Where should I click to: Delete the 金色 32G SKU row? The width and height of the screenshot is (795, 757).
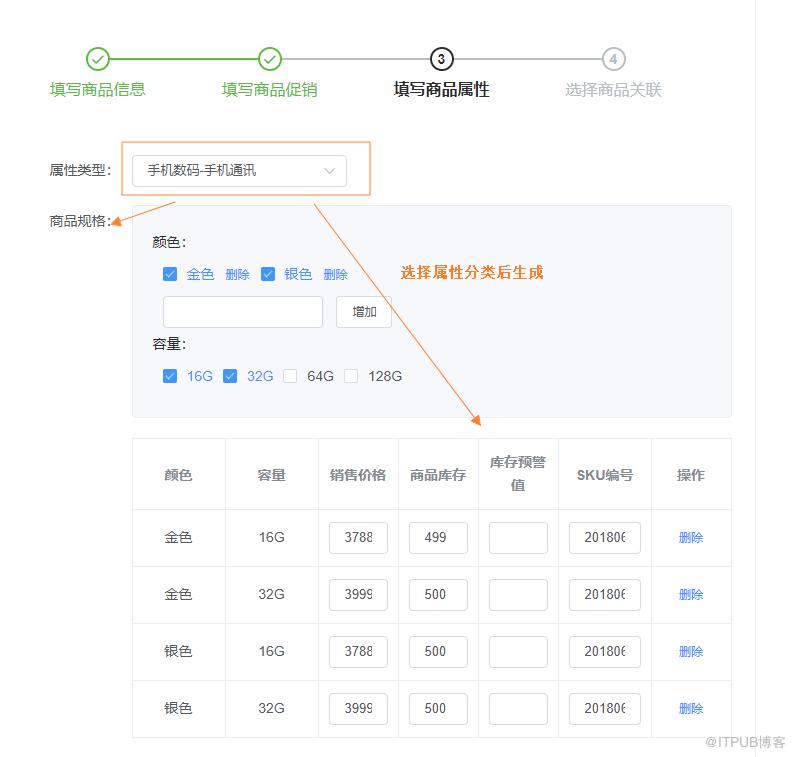pyautogui.click(x=691, y=595)
